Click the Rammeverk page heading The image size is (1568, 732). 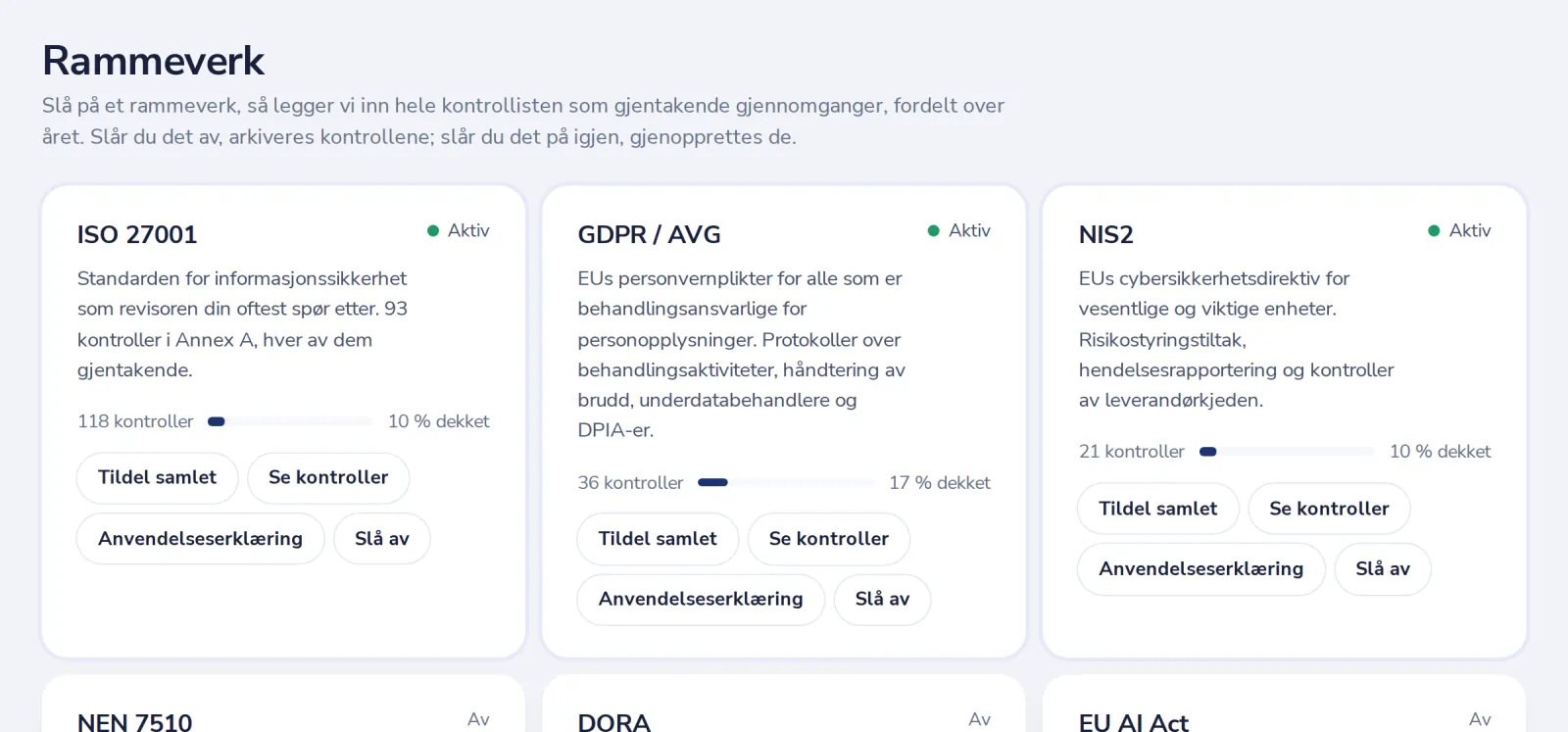(x=154, y=61)
